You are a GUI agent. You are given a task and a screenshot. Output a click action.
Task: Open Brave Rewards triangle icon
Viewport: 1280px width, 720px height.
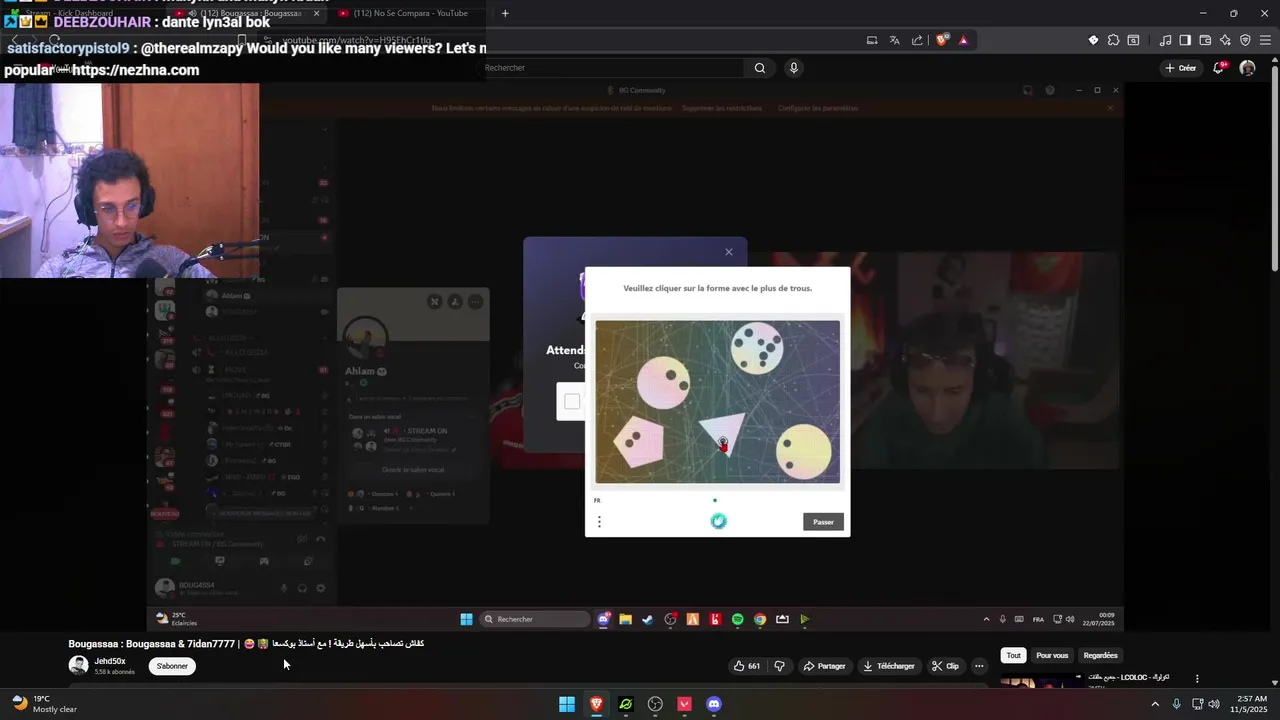coord(963,40)
